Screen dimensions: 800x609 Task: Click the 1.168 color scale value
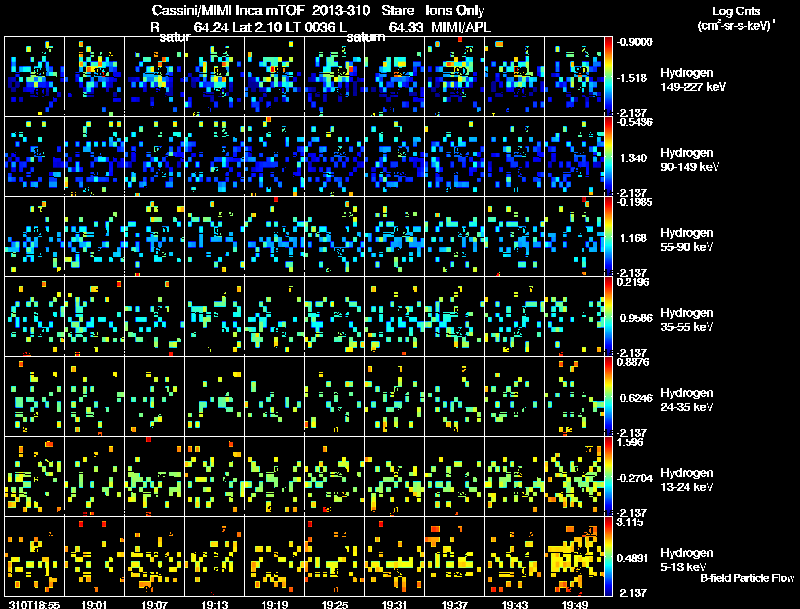pyautogui.click(x=633, y=238)
